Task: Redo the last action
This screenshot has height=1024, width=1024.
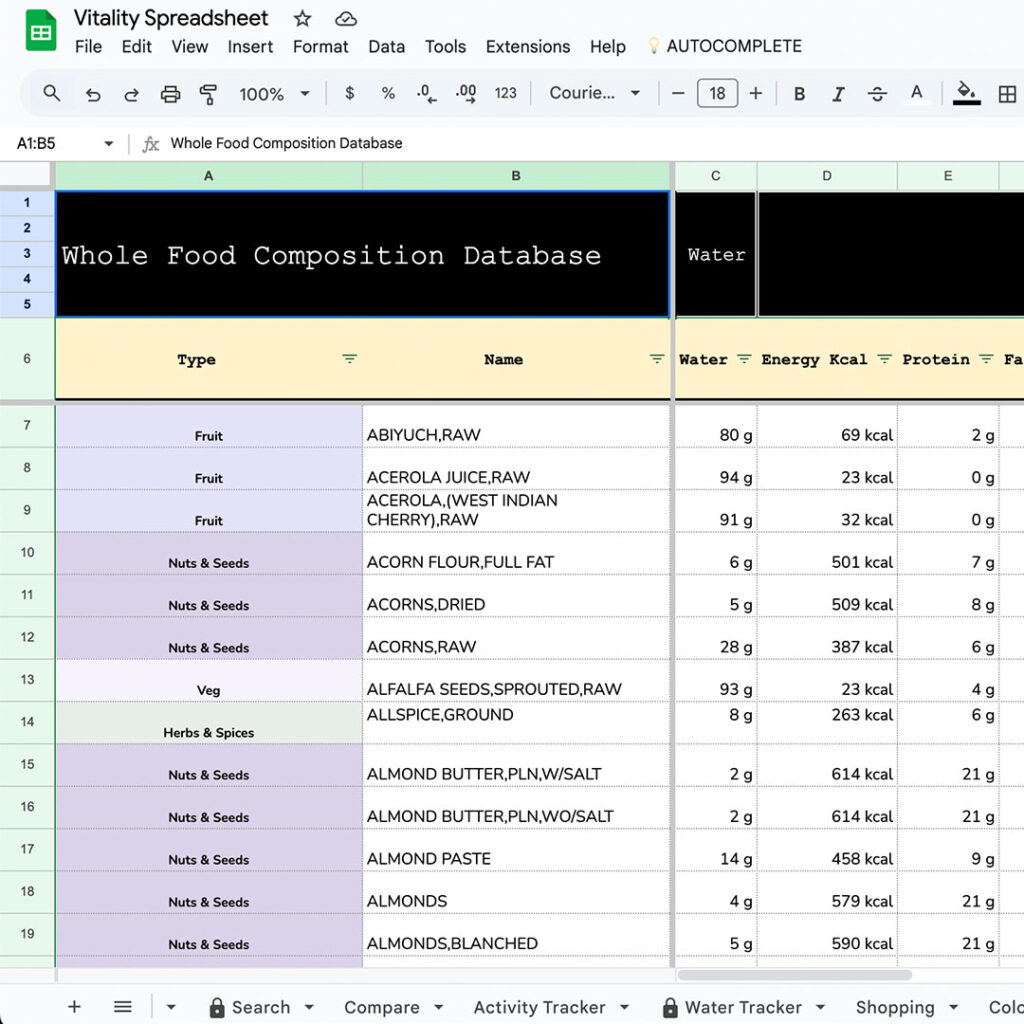Action: point(131,94)
